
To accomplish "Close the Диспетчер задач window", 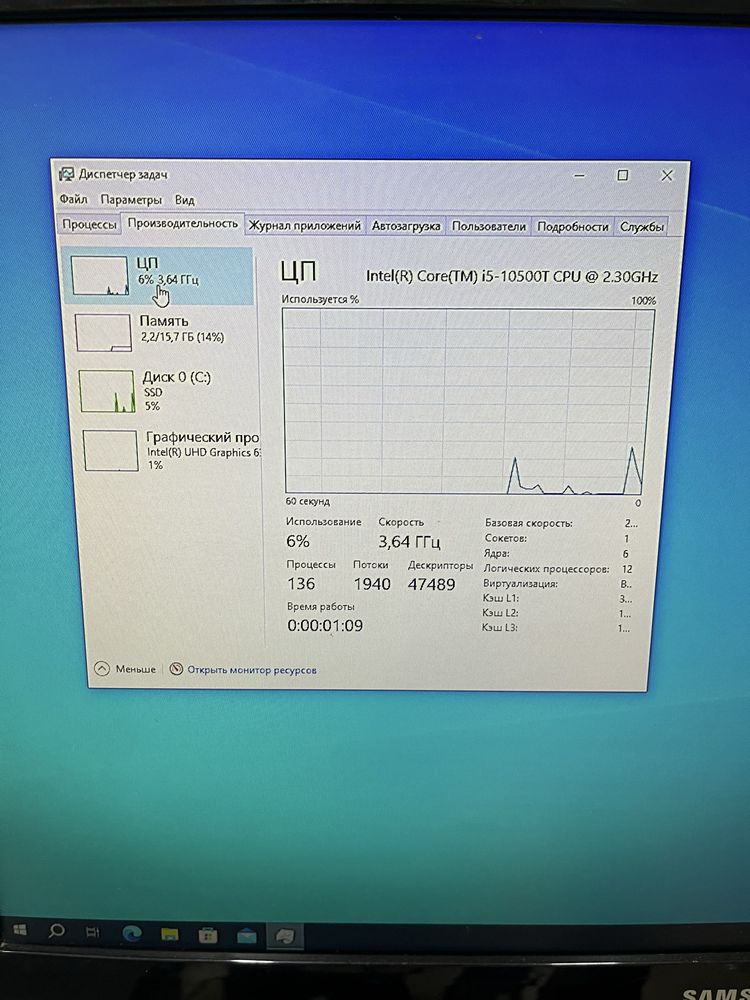I will click(x=666, y=175).
